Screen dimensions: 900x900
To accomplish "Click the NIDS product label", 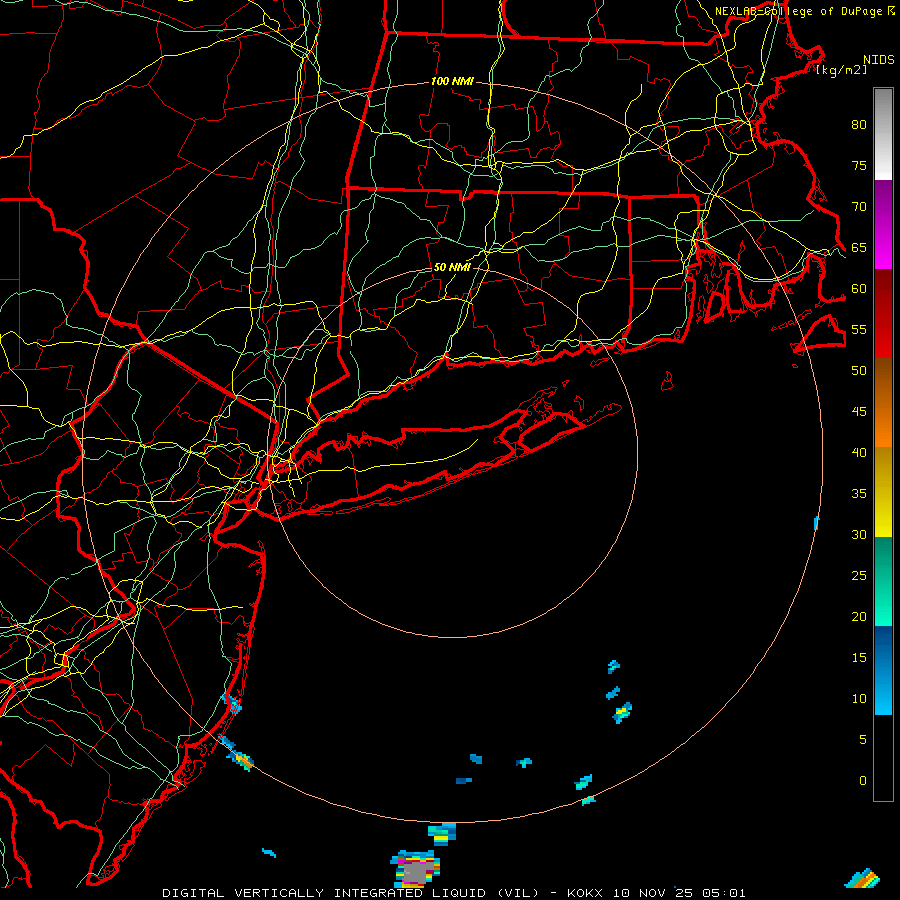I will pos(878,60).
